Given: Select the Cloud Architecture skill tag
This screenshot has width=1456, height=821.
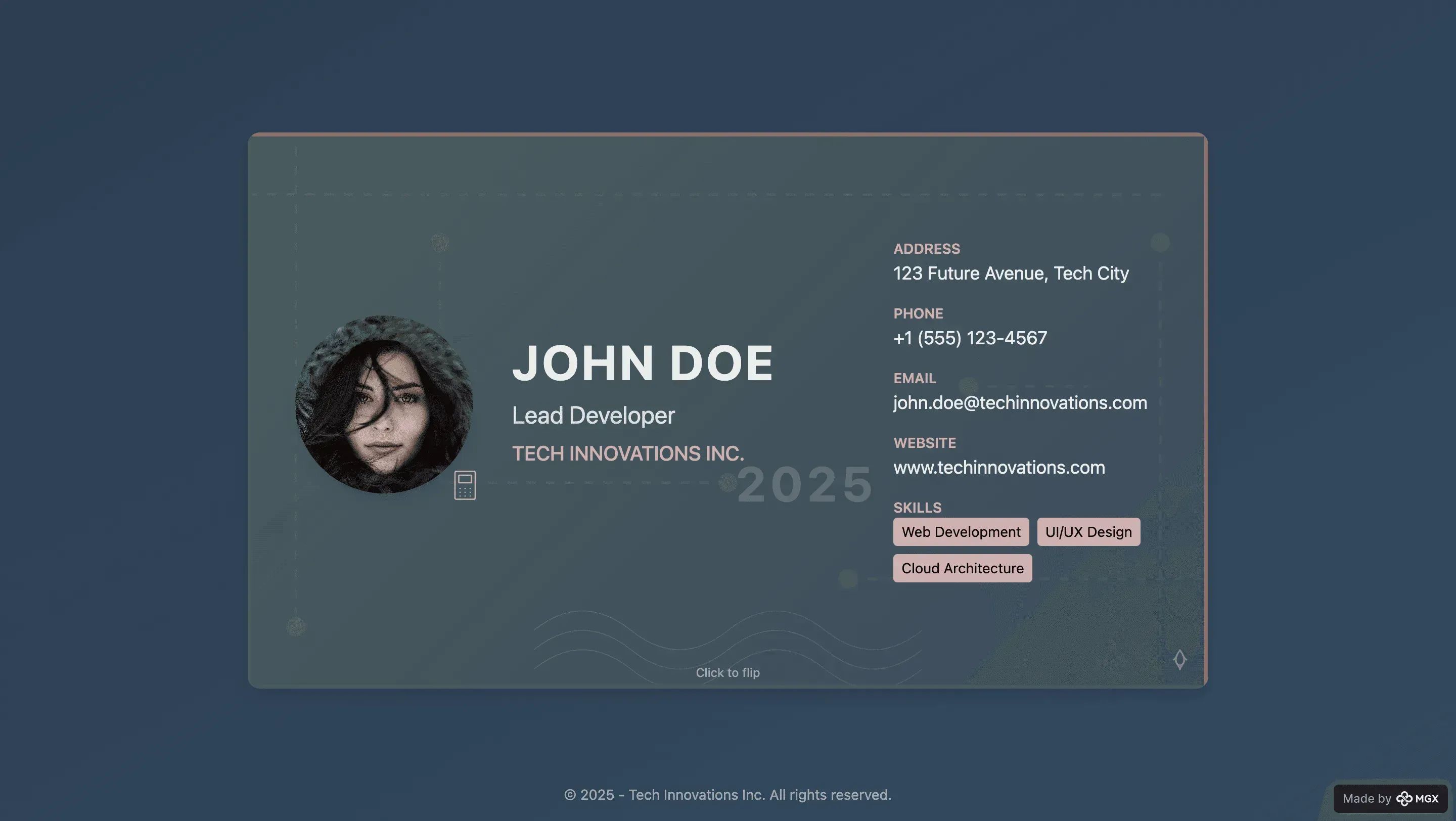Looking at the screenshot, I should click(962, 568).
